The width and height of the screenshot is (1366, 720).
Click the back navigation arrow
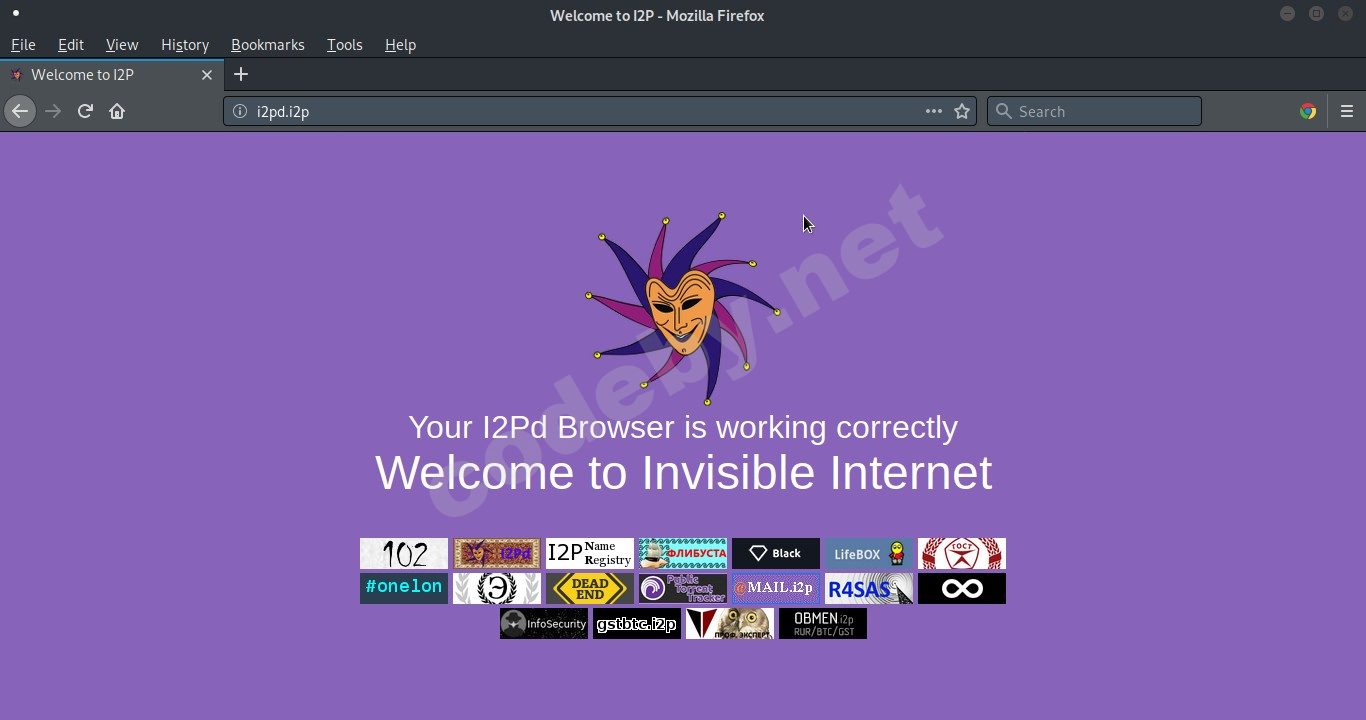[20, 111]
